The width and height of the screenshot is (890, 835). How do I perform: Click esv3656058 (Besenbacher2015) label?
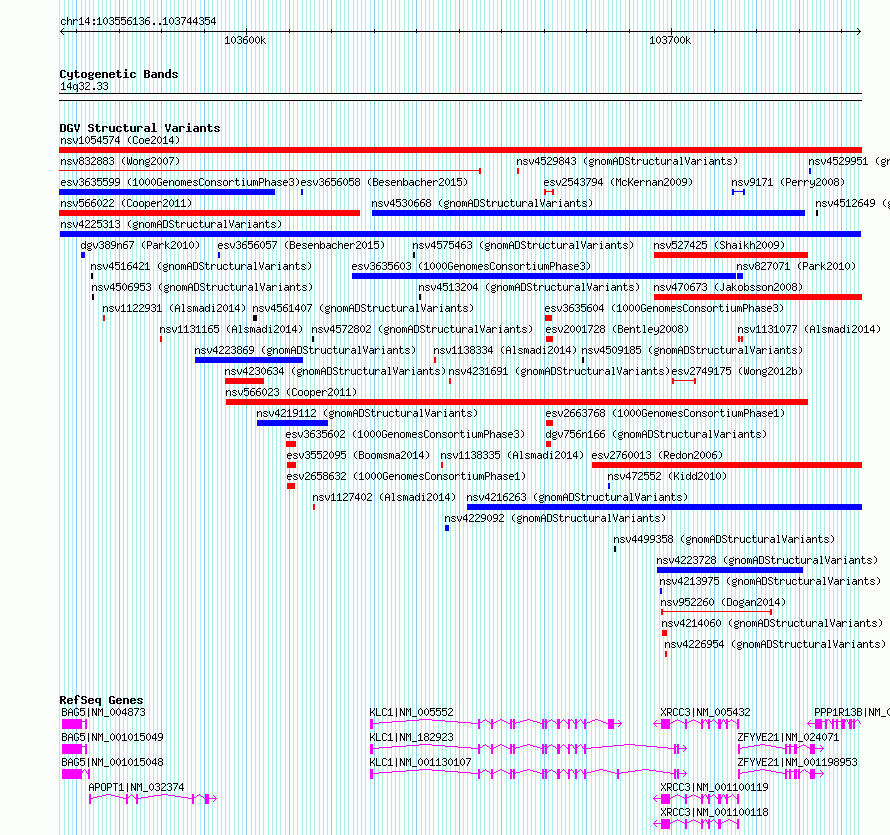click(384, 182)
